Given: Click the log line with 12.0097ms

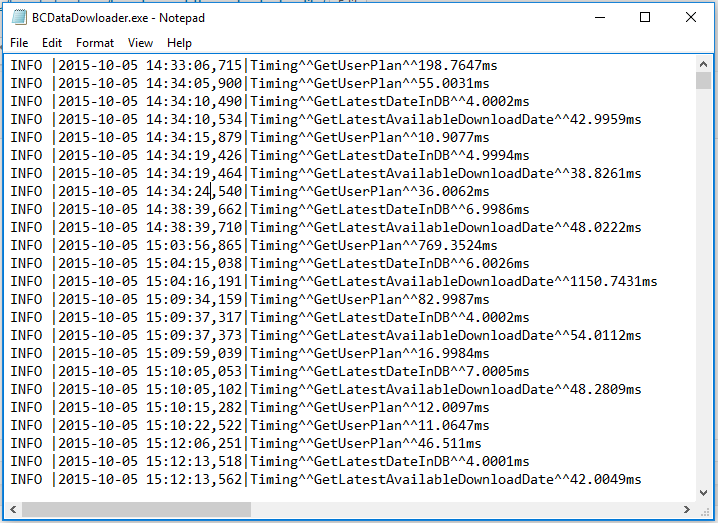Looking at the screenshot, I should click(x=250, y=408).
